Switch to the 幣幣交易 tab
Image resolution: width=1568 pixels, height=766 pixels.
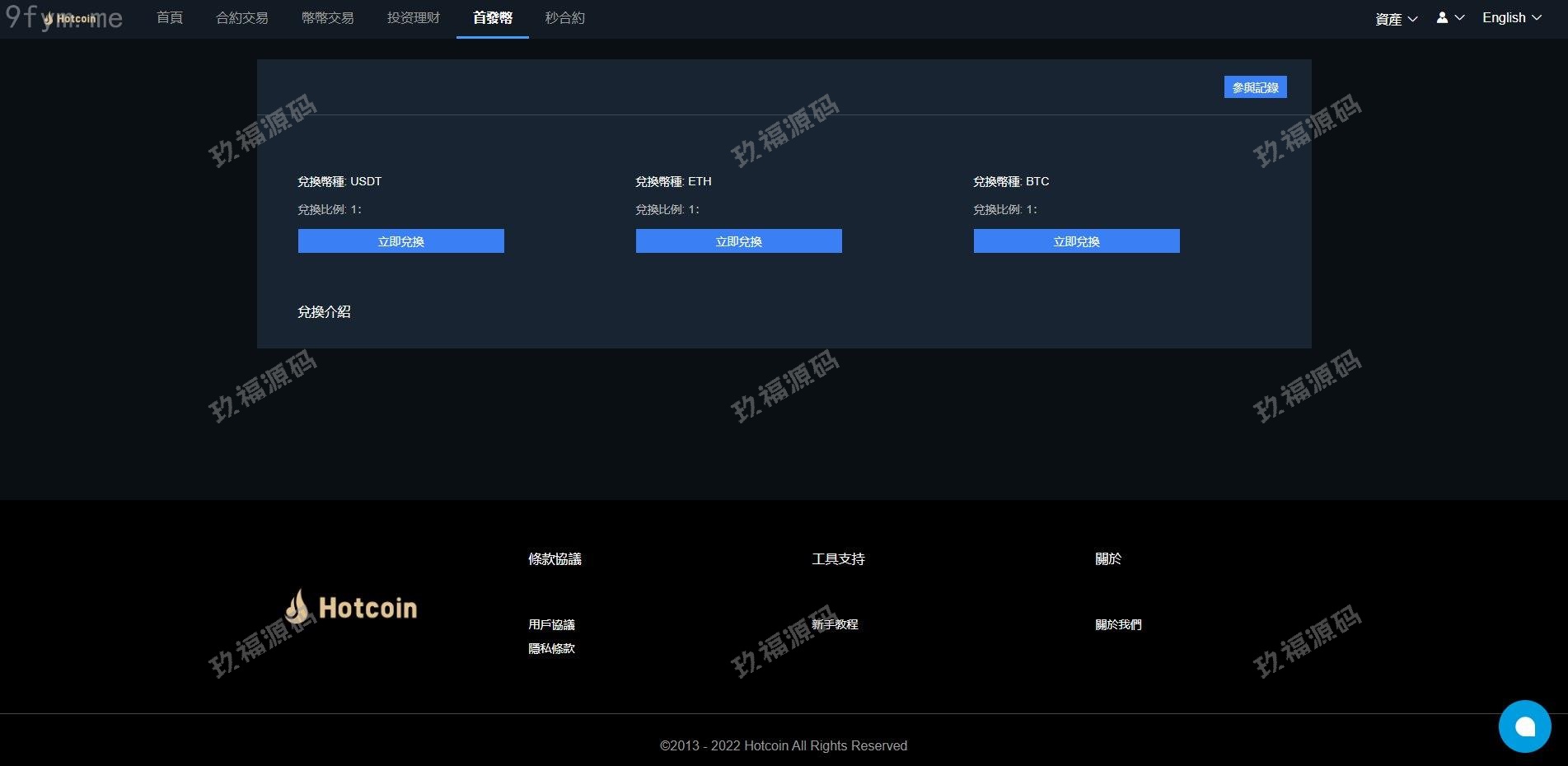327,18
